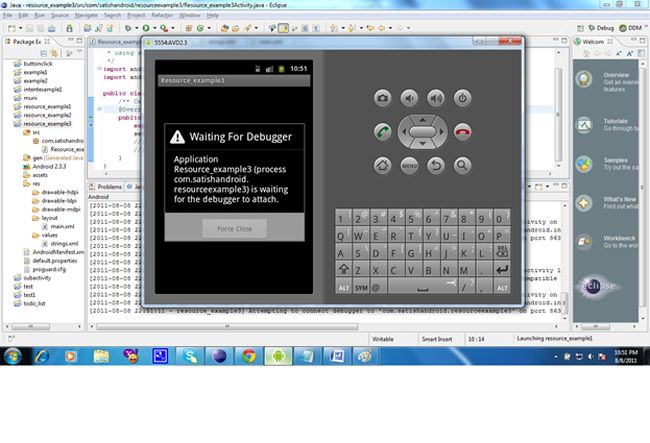Open the Run button dropdown arrow
Viewport: 650px width, 443px height.
point(154,28)
